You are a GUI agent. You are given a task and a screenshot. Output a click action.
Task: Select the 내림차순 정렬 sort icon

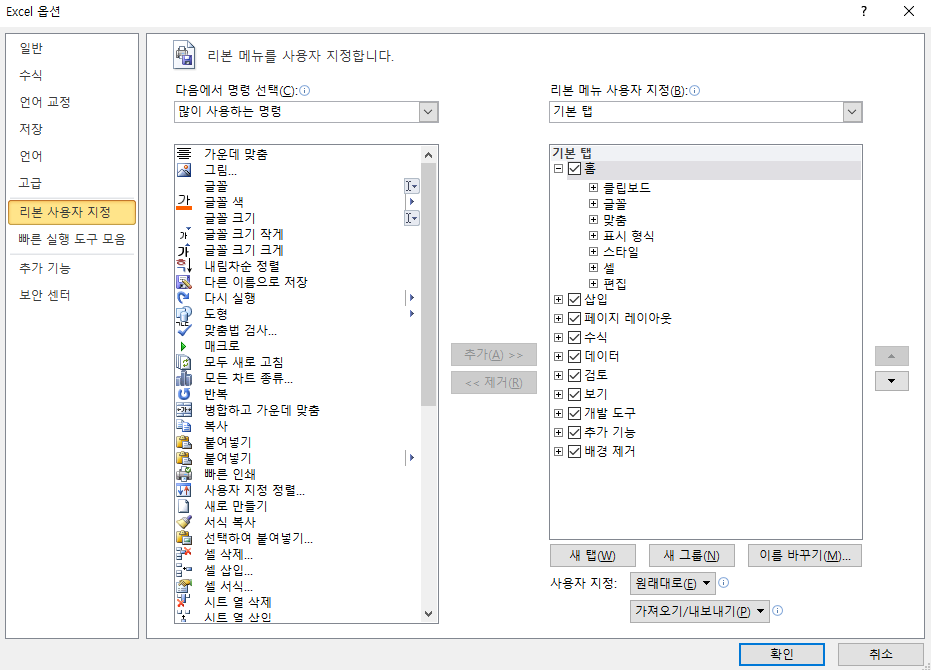(184, 266)
